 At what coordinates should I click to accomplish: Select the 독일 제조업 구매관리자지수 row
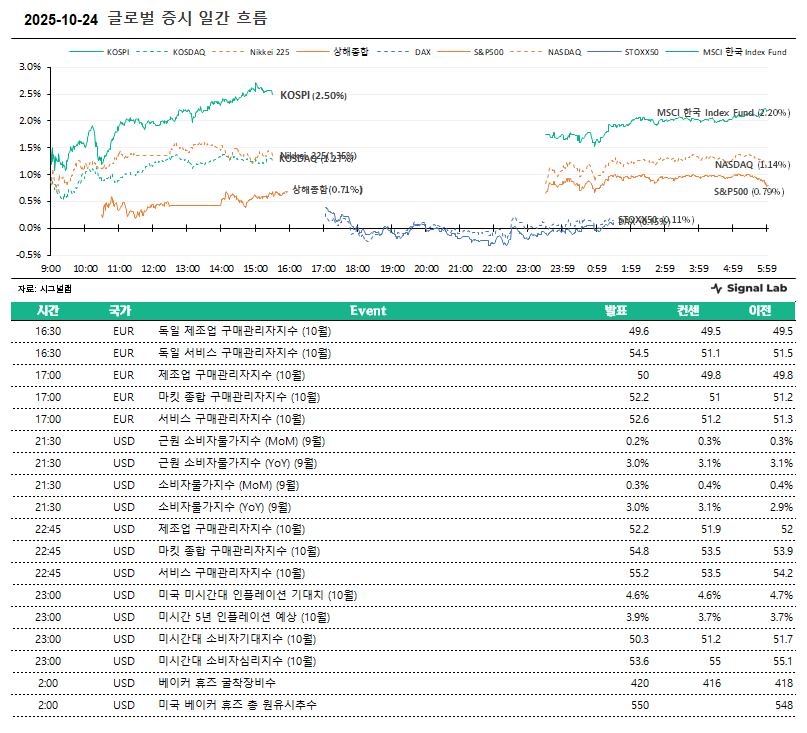coord(245,331)
